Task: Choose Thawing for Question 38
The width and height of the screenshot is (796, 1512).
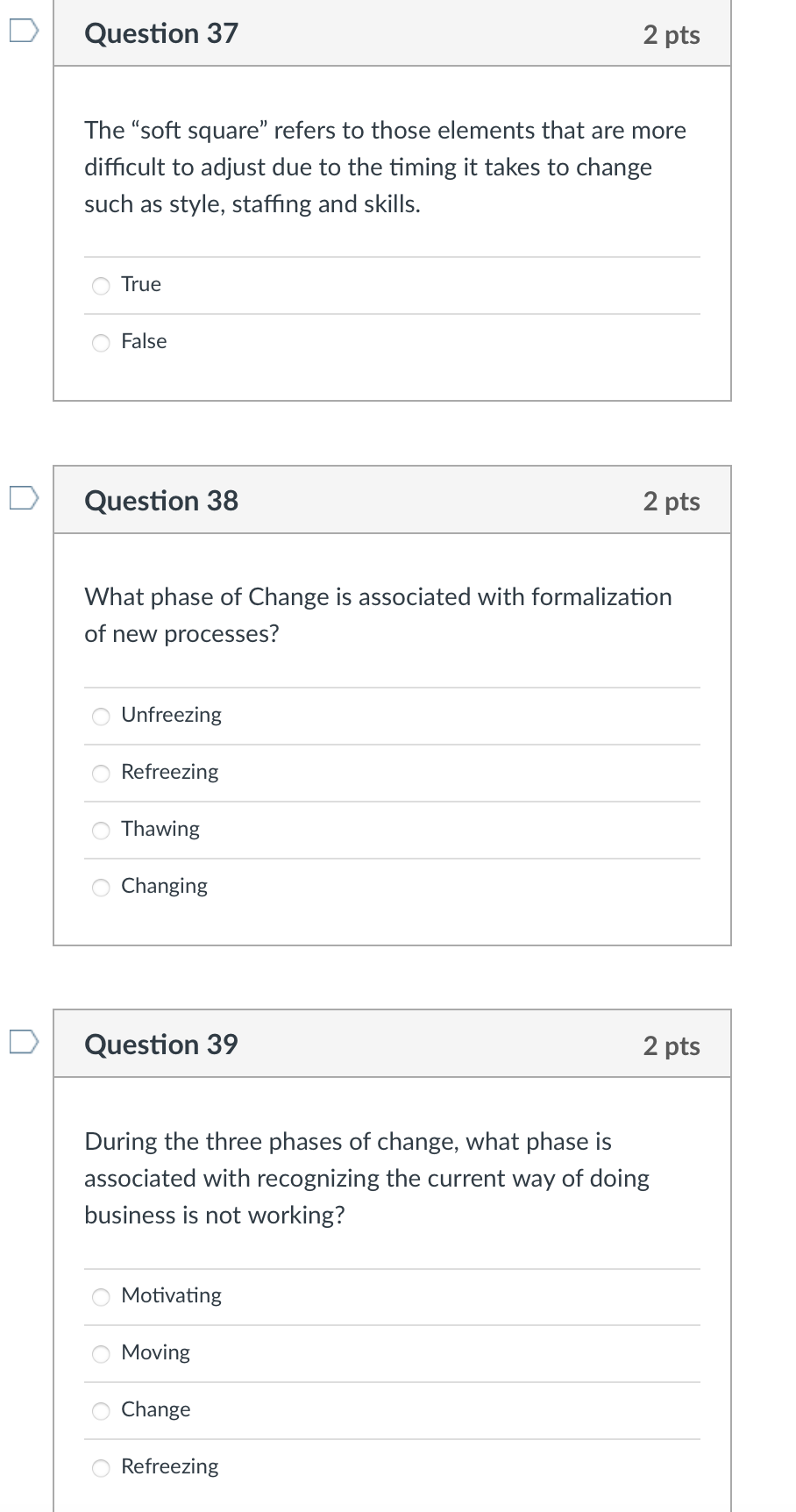Action: coord(101,831)
